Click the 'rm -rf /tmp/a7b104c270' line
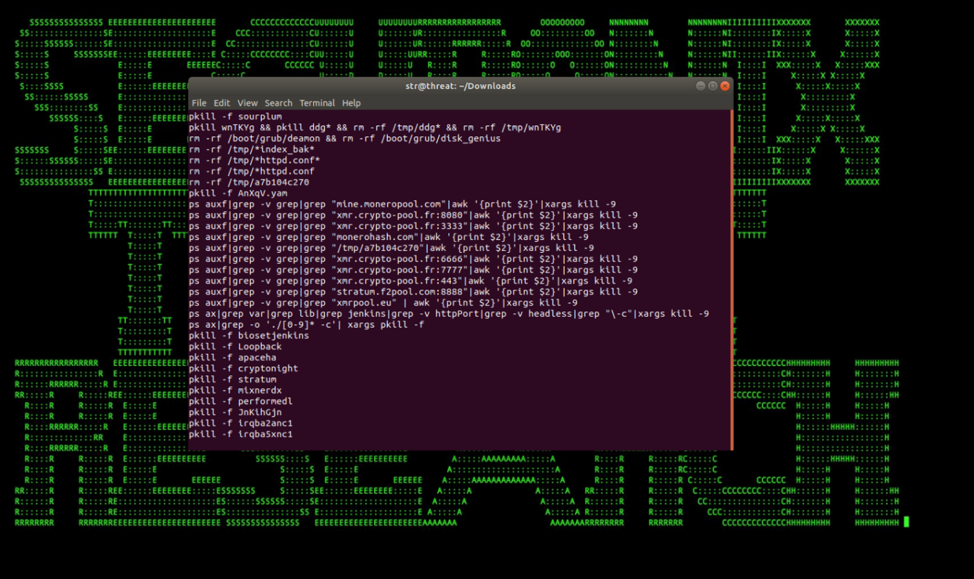The height and width of the screenshot is (579, 974). pos(248,182)
